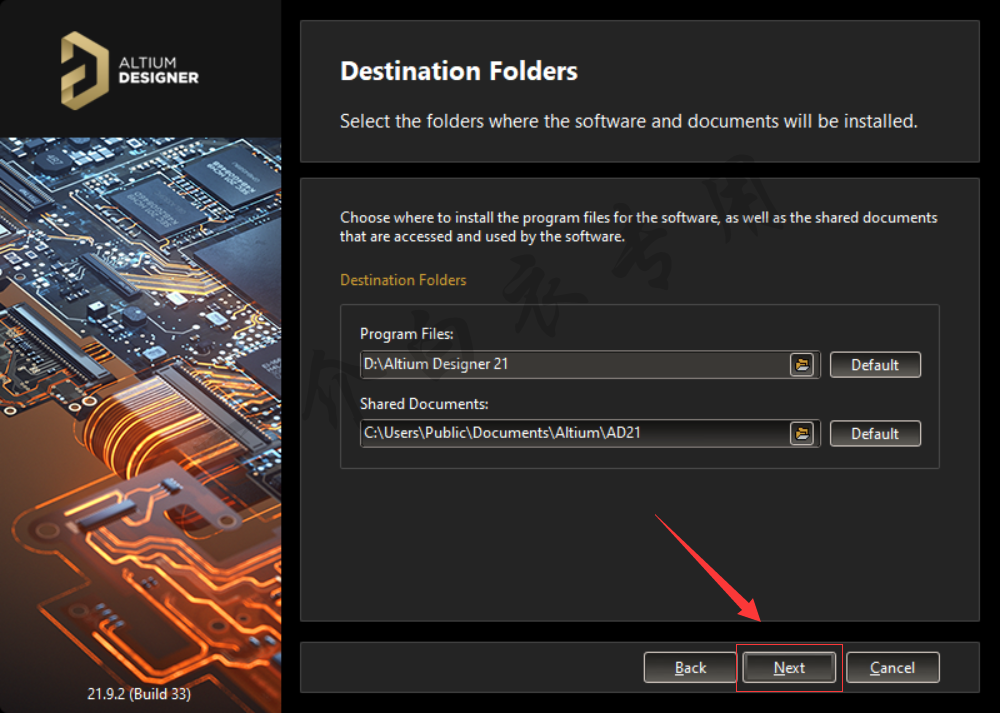
Task: Cancel the installation
Action: point(892,668)
